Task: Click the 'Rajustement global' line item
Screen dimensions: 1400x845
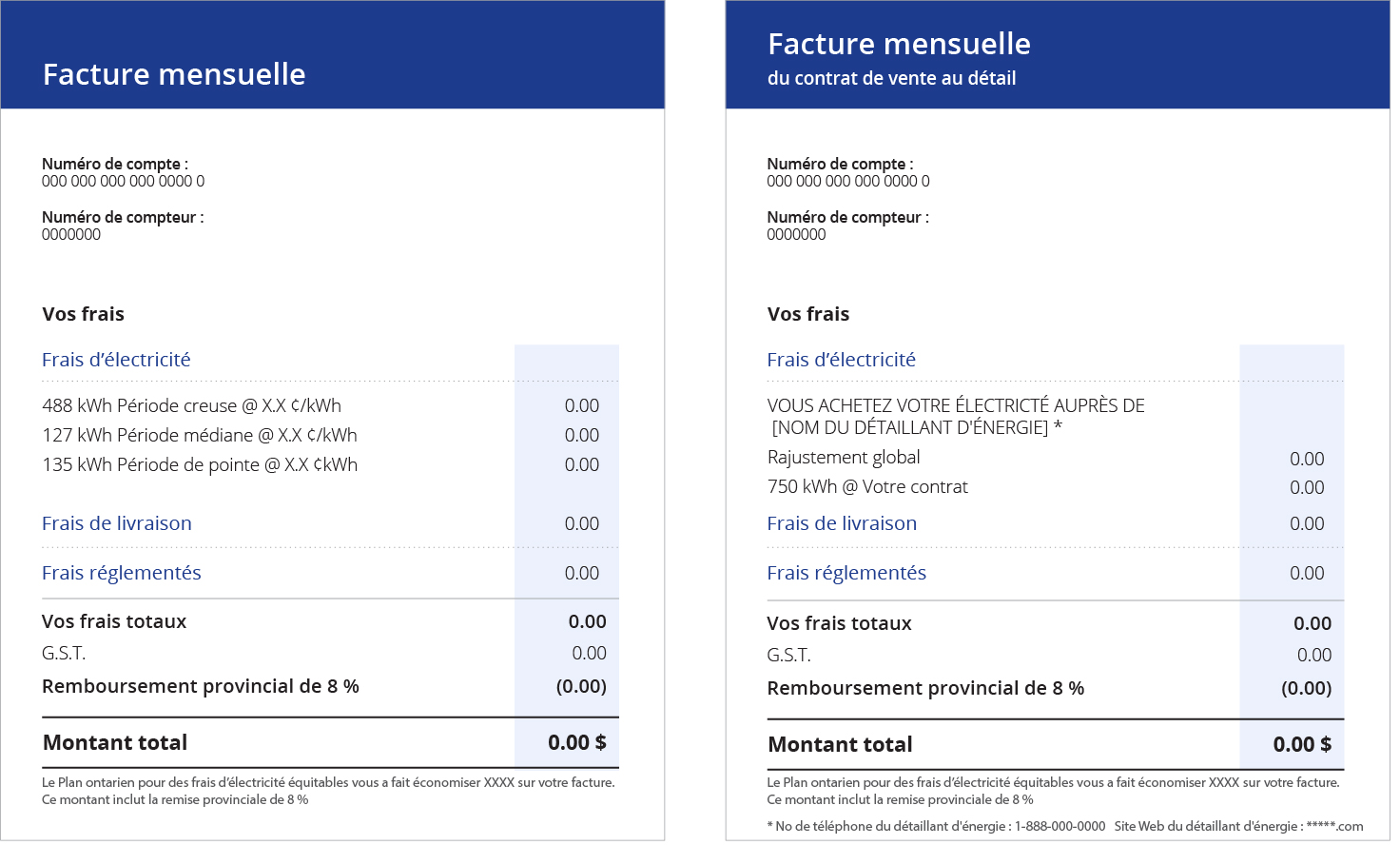Action: click(844, 457)
